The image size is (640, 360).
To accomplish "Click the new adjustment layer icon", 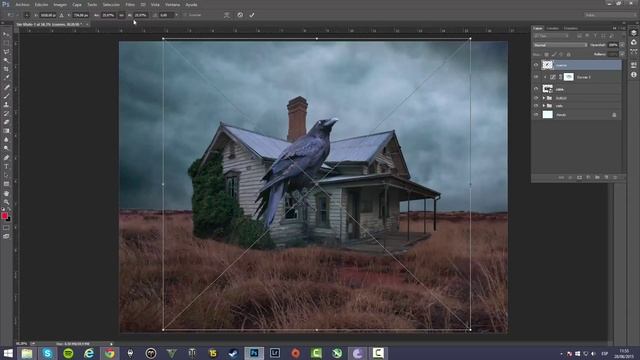I will click(x=588, y=178).
